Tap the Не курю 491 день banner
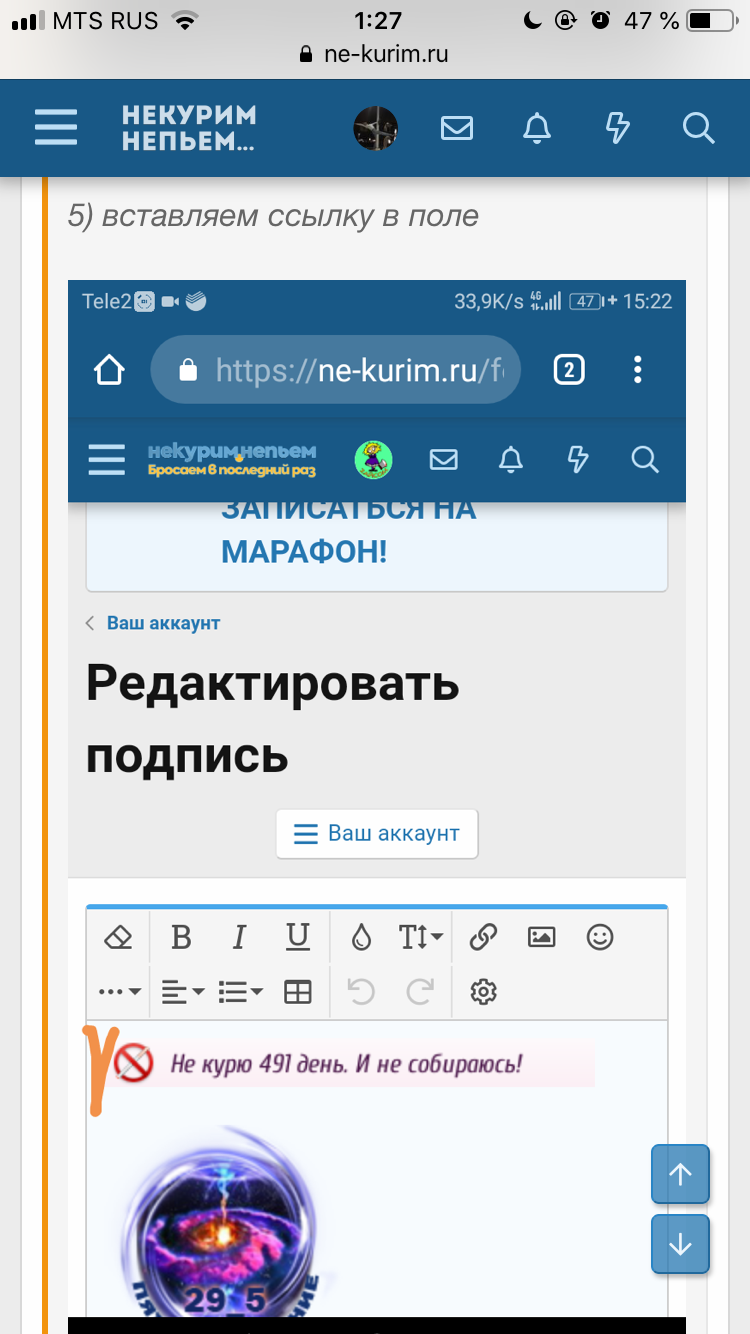Viewport: 750px width, 1334px height. click(x=353, y=1064)
